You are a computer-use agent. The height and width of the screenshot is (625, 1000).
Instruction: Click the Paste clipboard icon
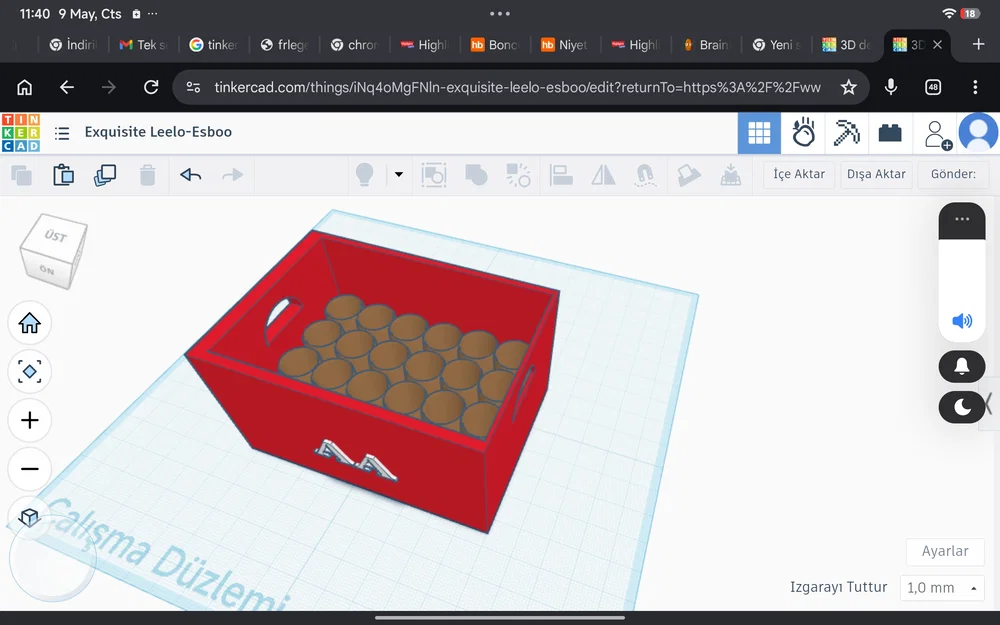click(x=63, y=175)
